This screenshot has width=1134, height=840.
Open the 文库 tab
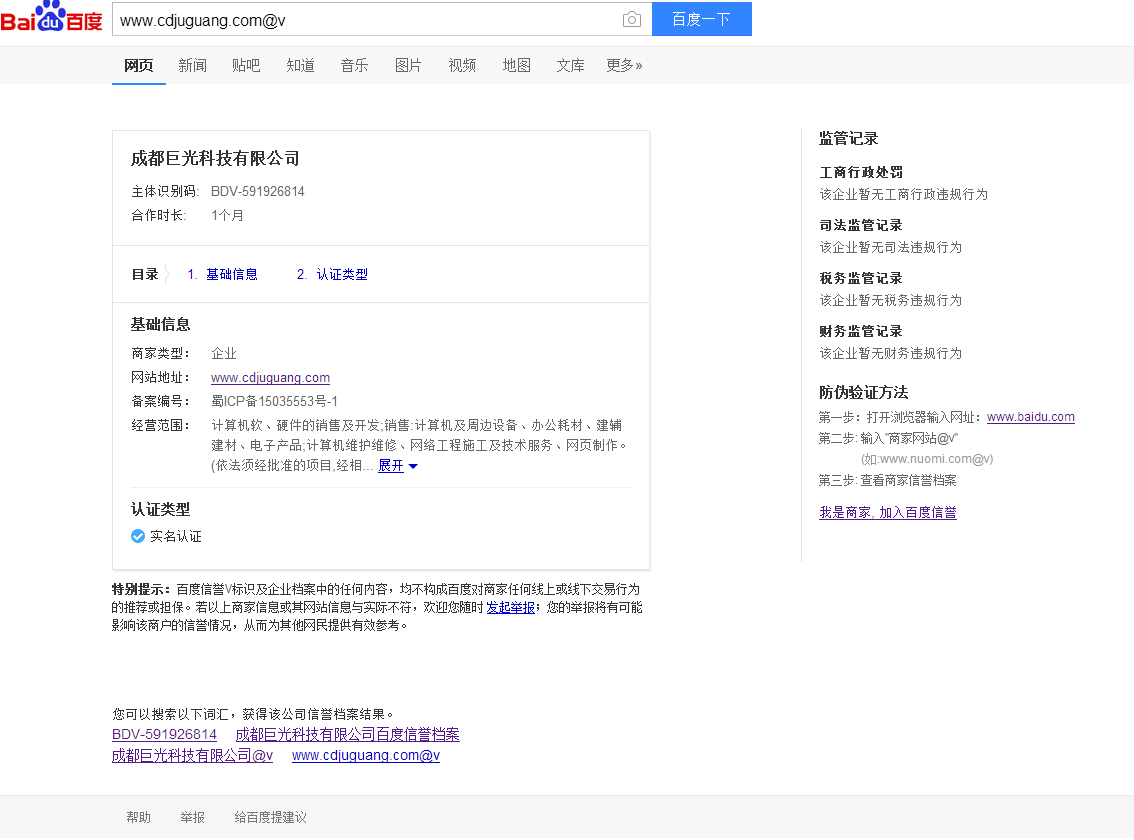[570, 66]
